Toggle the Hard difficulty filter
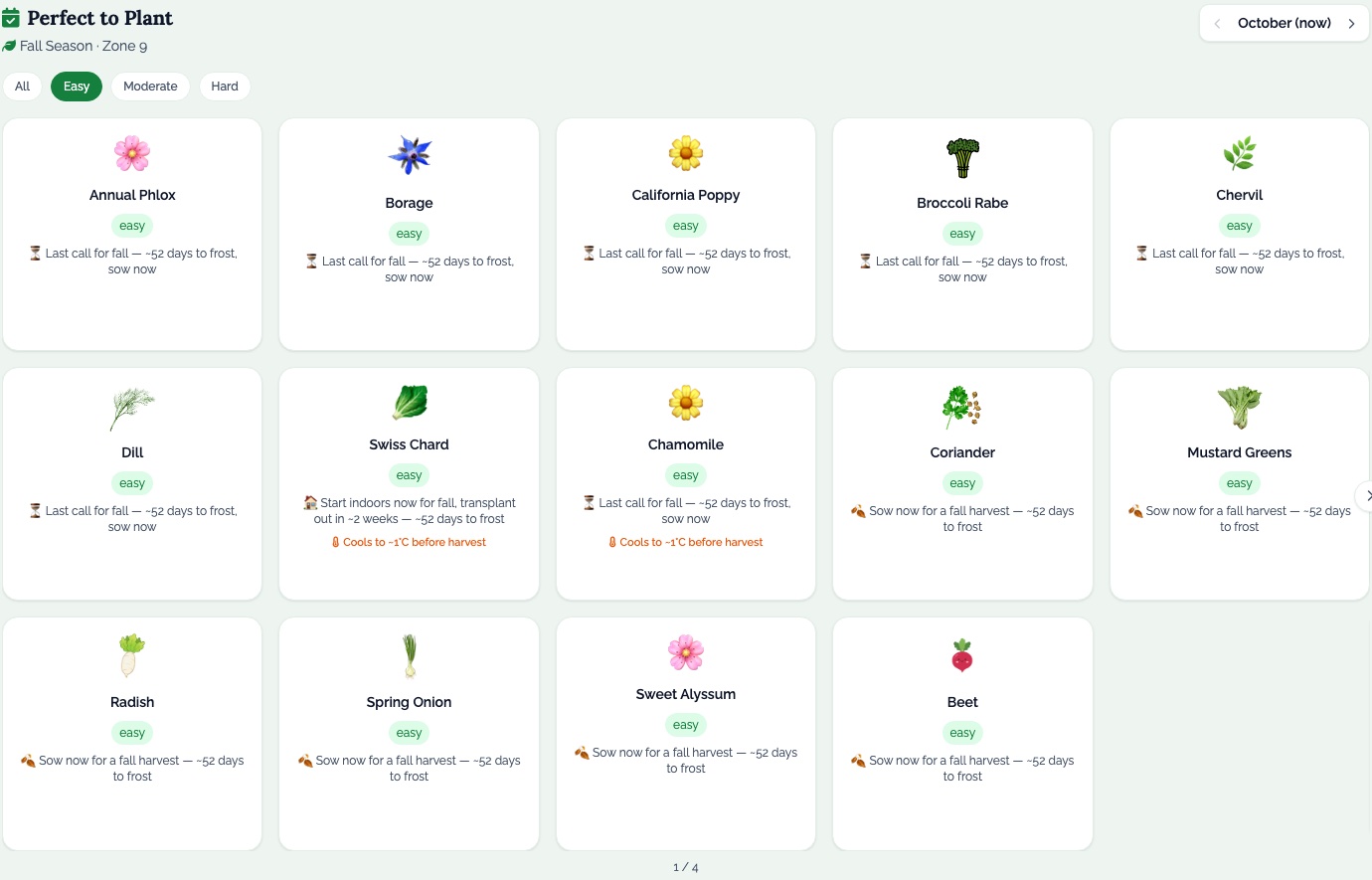The width and height of the screenshot is (1372, 880). click(225, 87)
